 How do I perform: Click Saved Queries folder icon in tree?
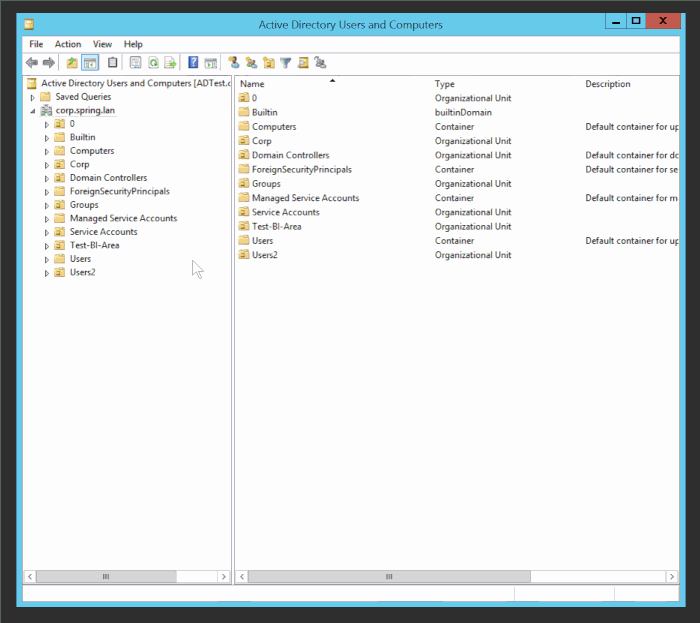tap(46, 97)
